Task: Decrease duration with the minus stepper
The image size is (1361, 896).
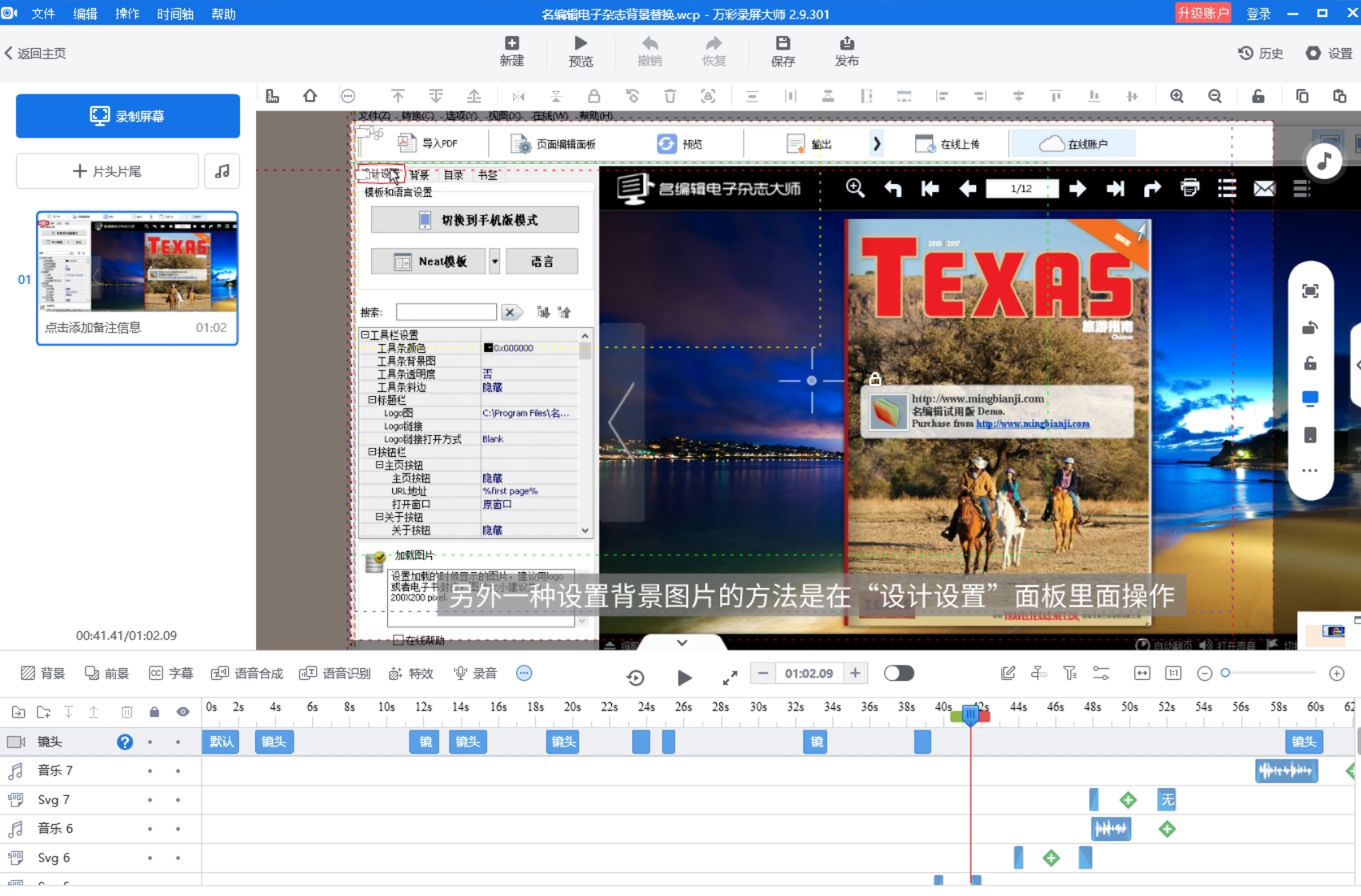Action: pyautogui.click(x=763, y=674)
